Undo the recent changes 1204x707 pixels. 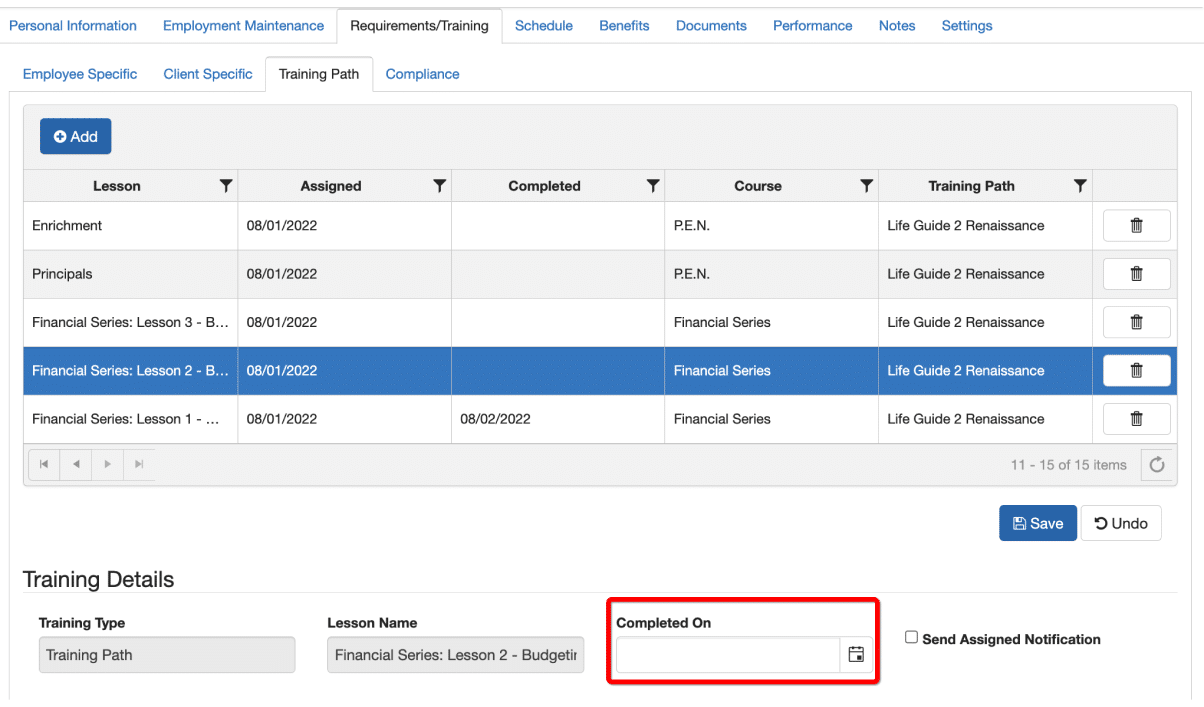point(1120,523)
